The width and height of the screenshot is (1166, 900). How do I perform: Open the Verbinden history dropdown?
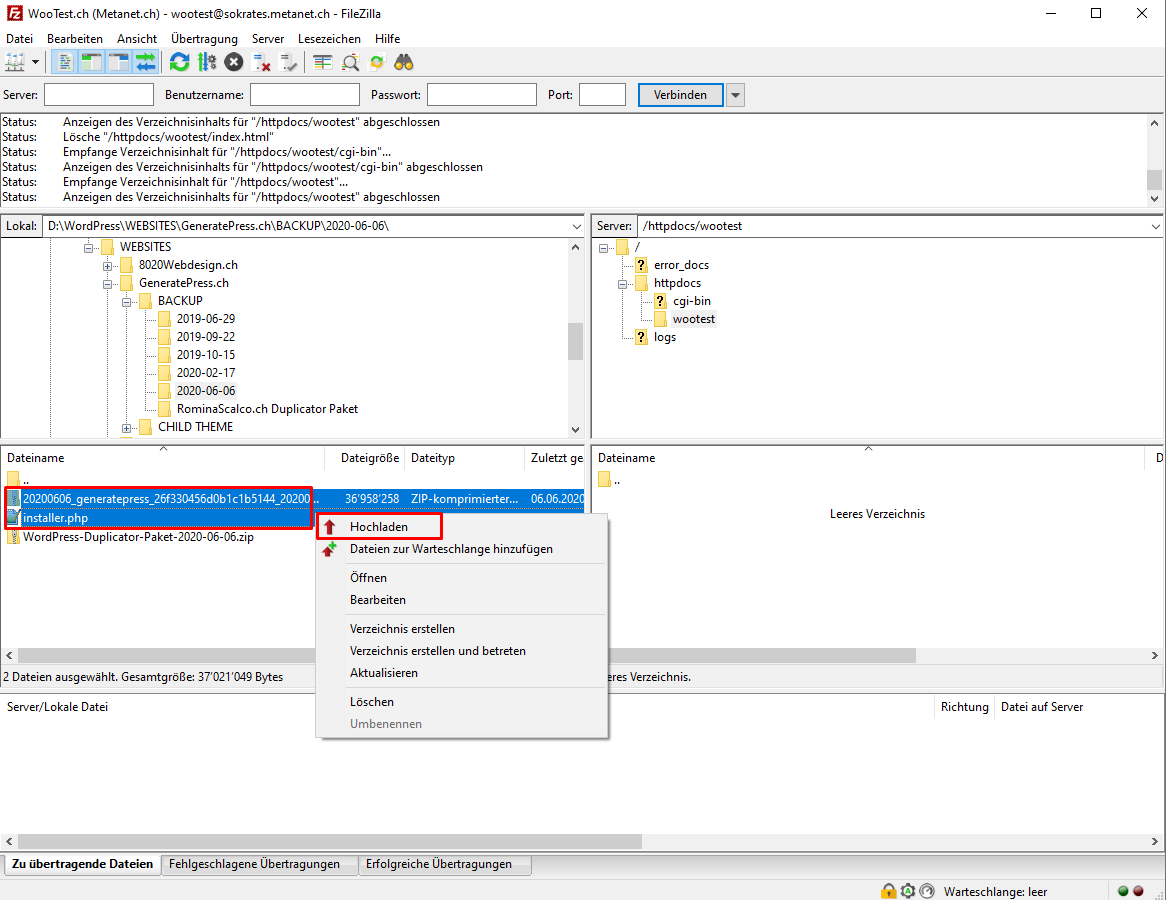tap(735, 94)
